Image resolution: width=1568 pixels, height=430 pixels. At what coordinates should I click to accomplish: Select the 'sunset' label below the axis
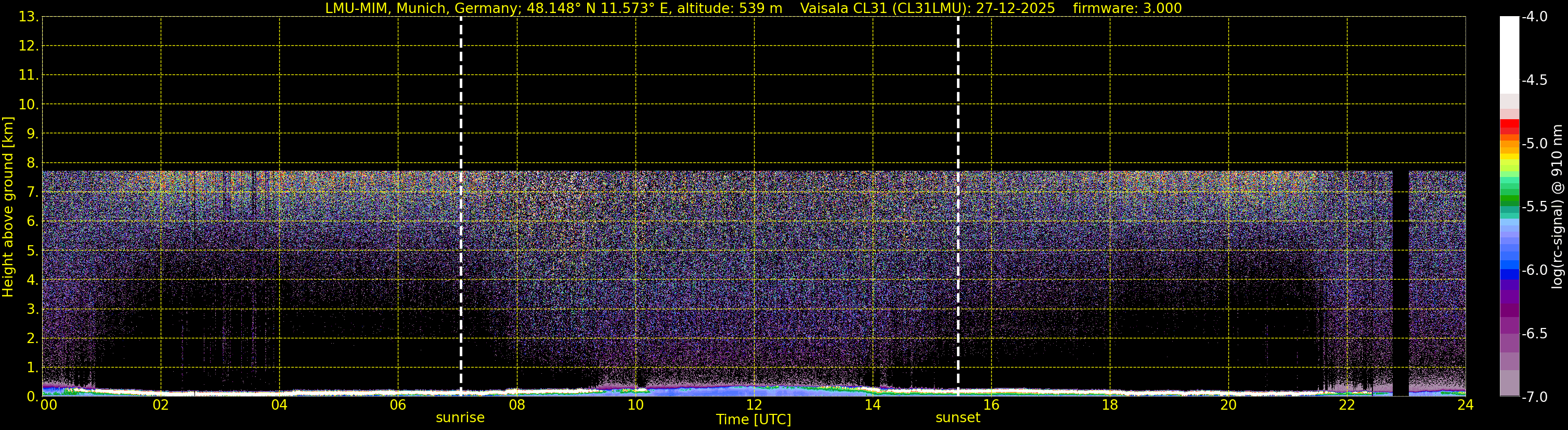(x=957, y=418)
